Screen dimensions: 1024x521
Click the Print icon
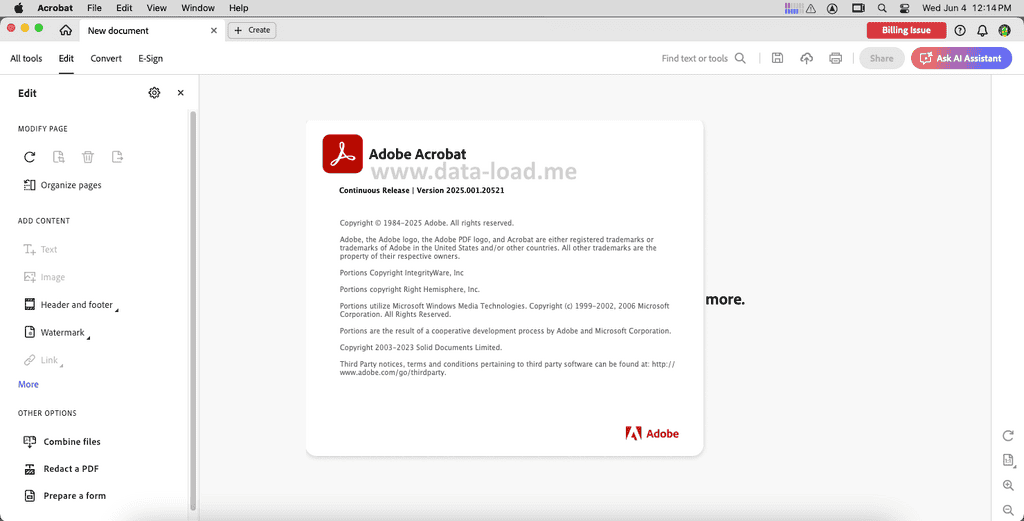(x=835, y=58)
